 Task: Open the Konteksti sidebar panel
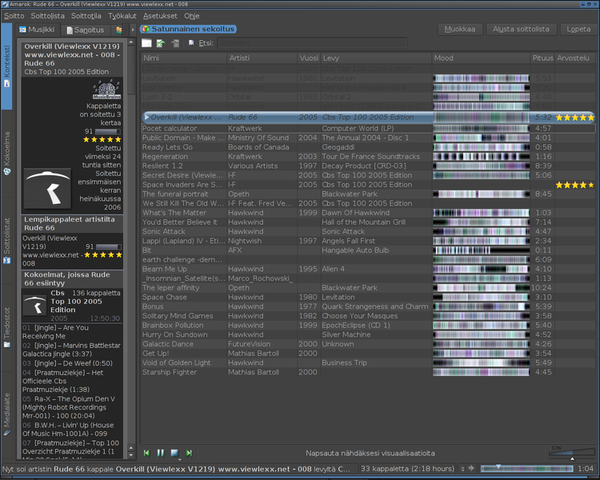click(x=7, y=66)
